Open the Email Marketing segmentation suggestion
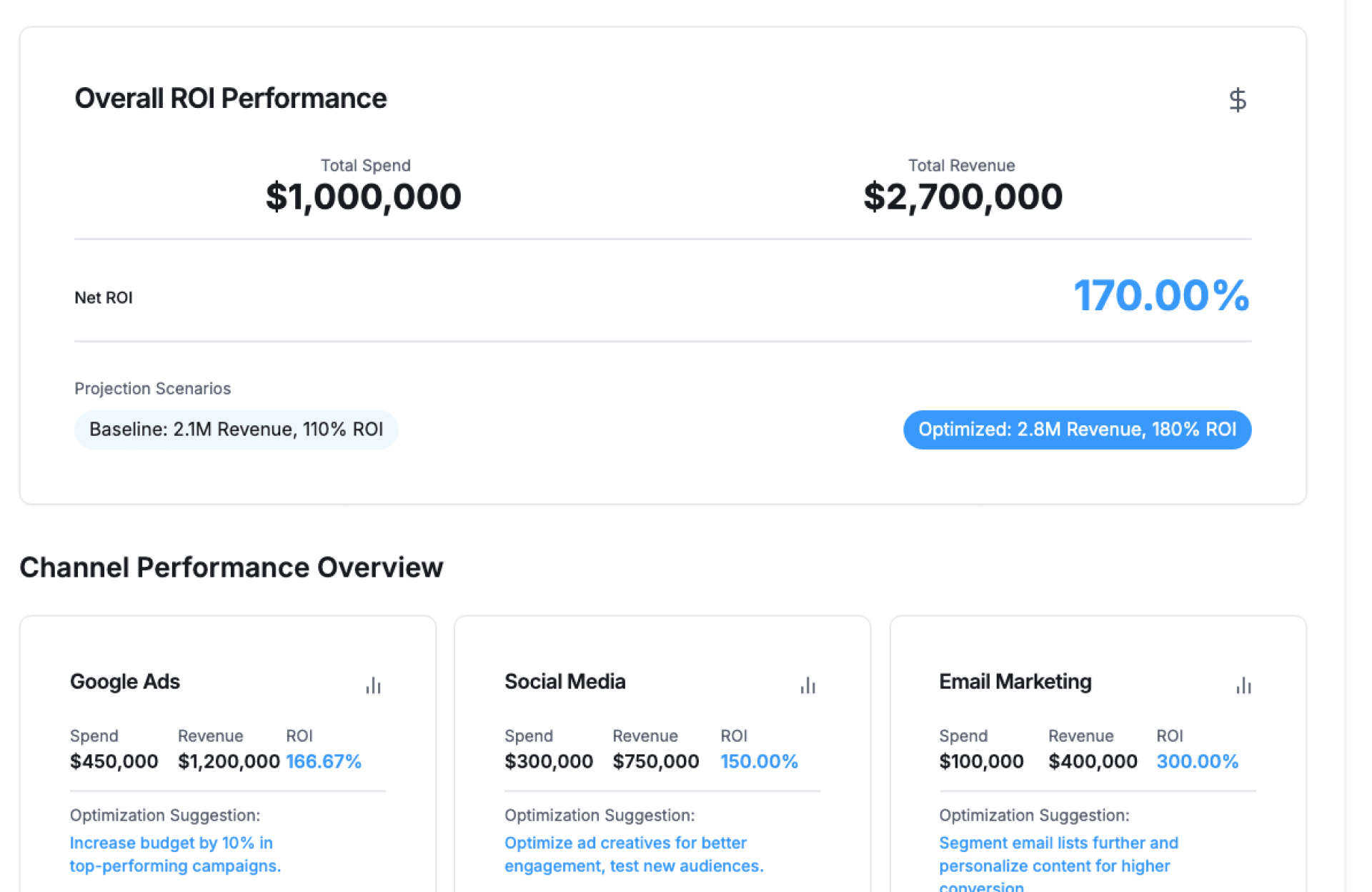This screenshot has height=892, width=1372. [1058, 854]
